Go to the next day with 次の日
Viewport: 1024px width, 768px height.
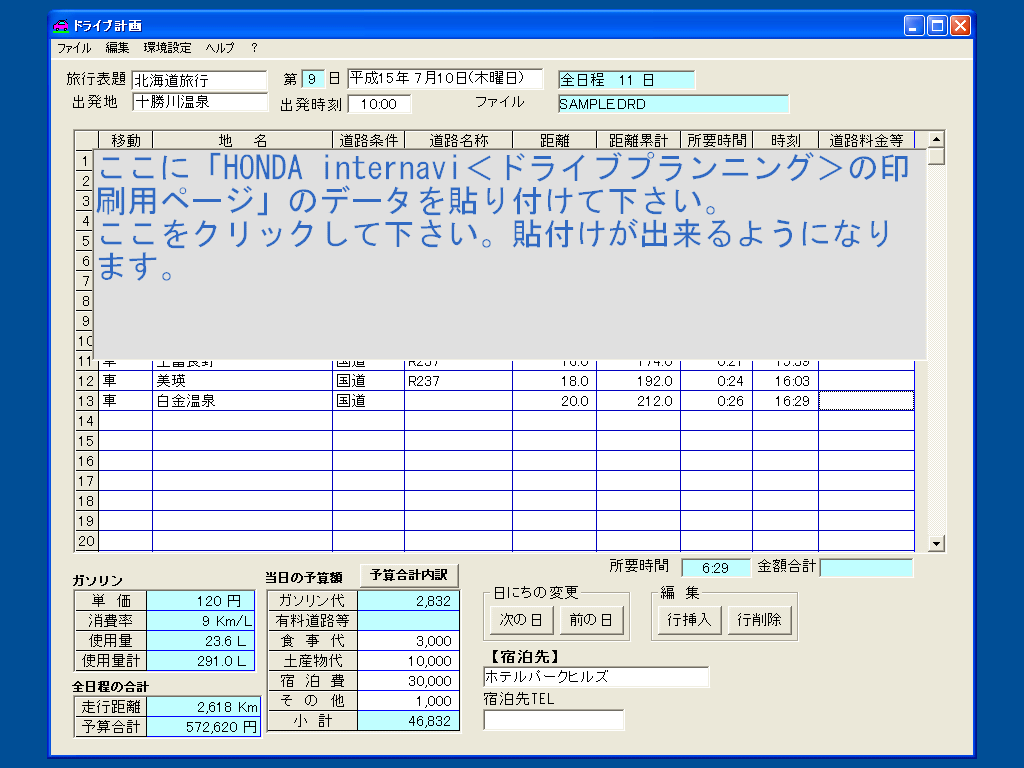coord(521,620)
